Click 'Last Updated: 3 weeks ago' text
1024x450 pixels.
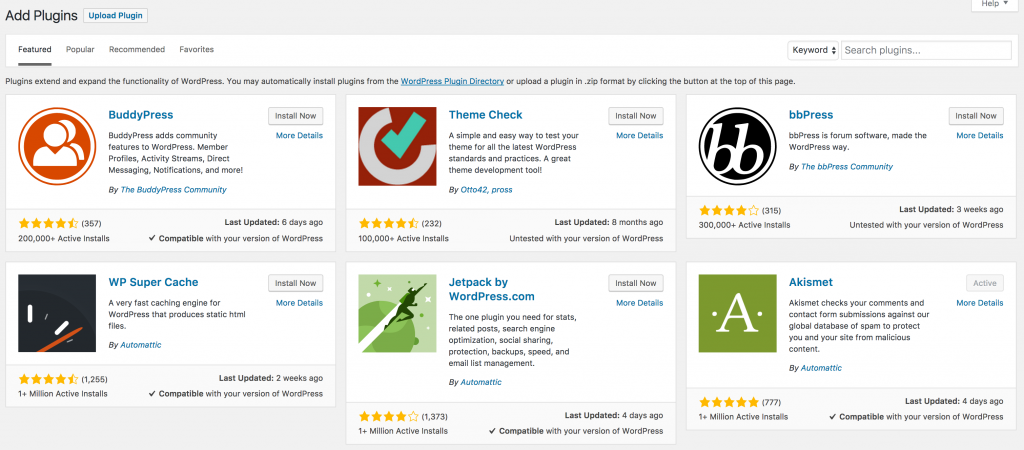click(x=951, y=210)
